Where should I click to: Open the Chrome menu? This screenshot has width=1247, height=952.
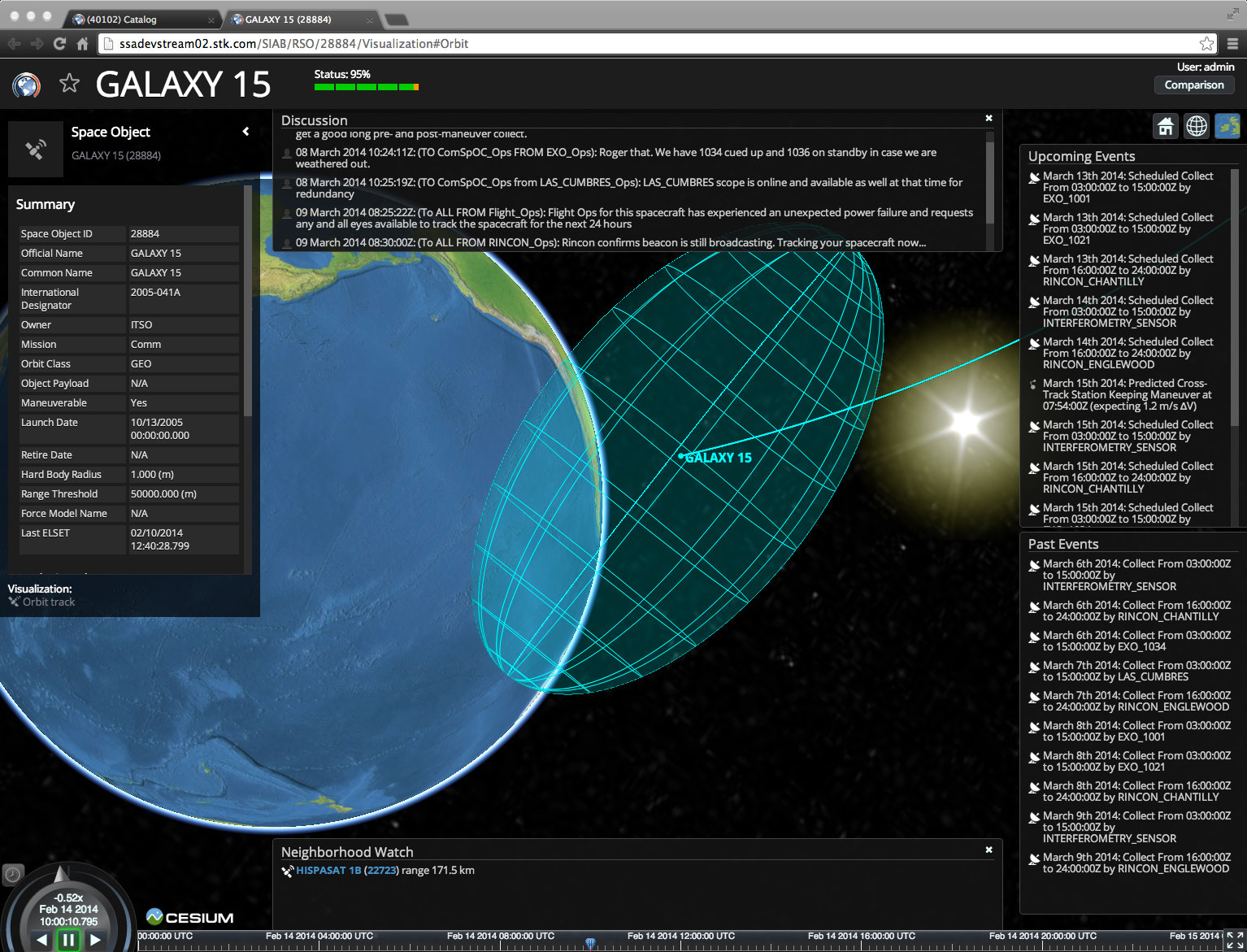point(1232,44)
